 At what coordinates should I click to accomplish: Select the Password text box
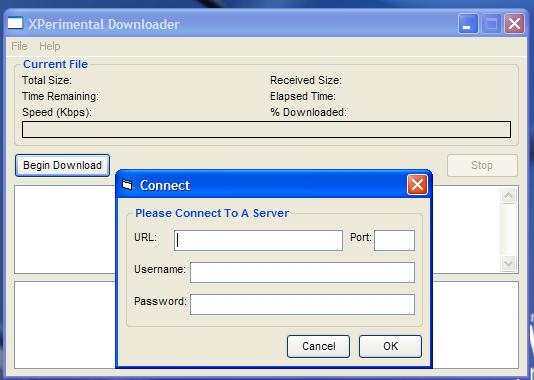pos(302,304)
